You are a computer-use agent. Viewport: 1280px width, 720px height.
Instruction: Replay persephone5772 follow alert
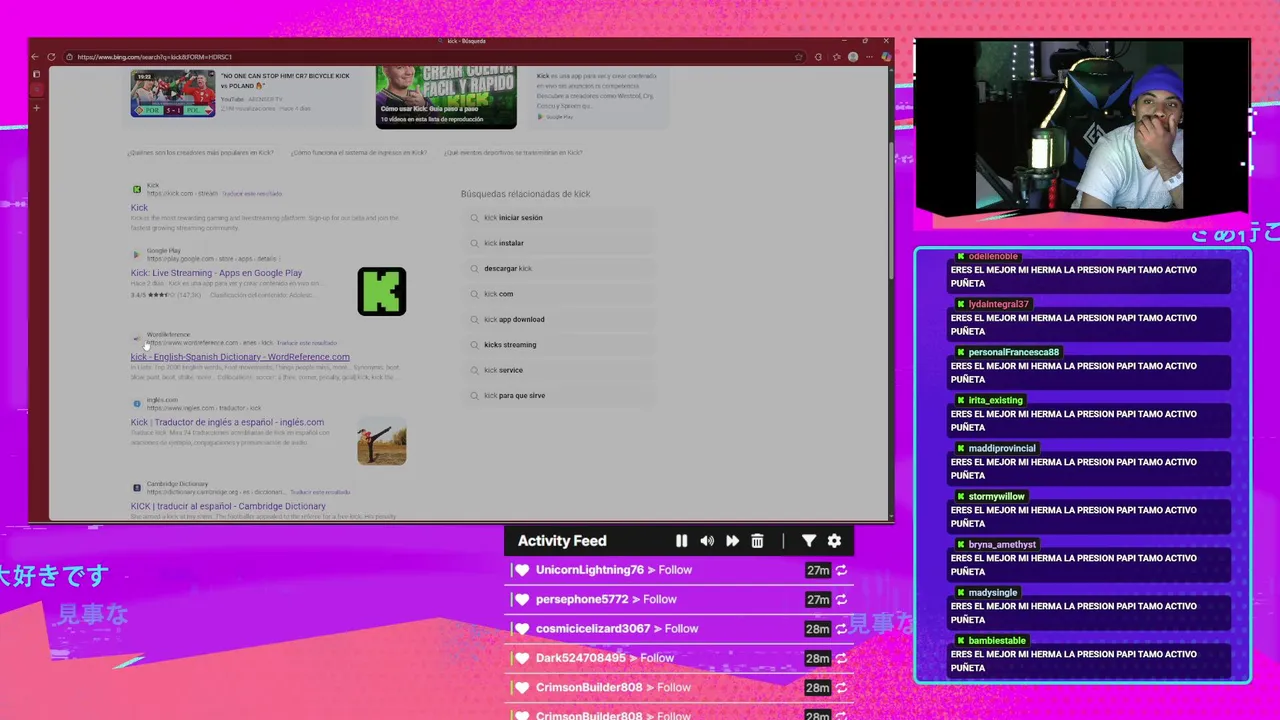pos(841,599)
